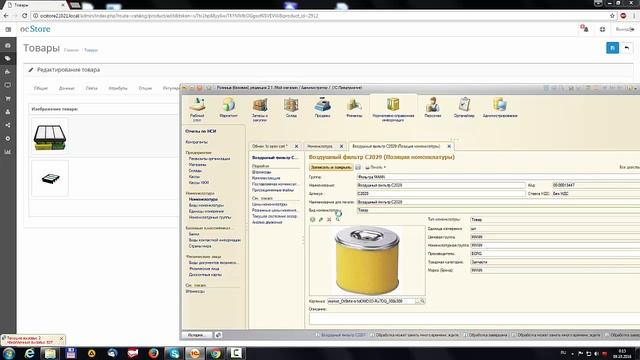Viewport: 640px width, 360px height.
Task: Open 1C Администрирование section
Action: pyautogui.click(x=500, y=108)
